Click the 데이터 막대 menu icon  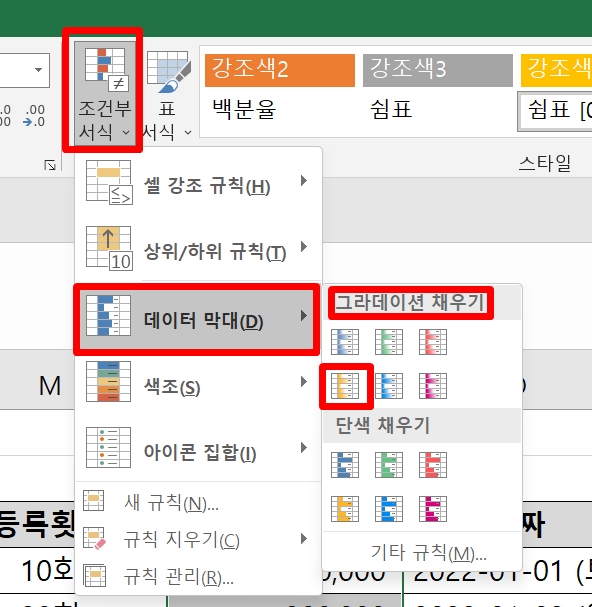point(108,315)
